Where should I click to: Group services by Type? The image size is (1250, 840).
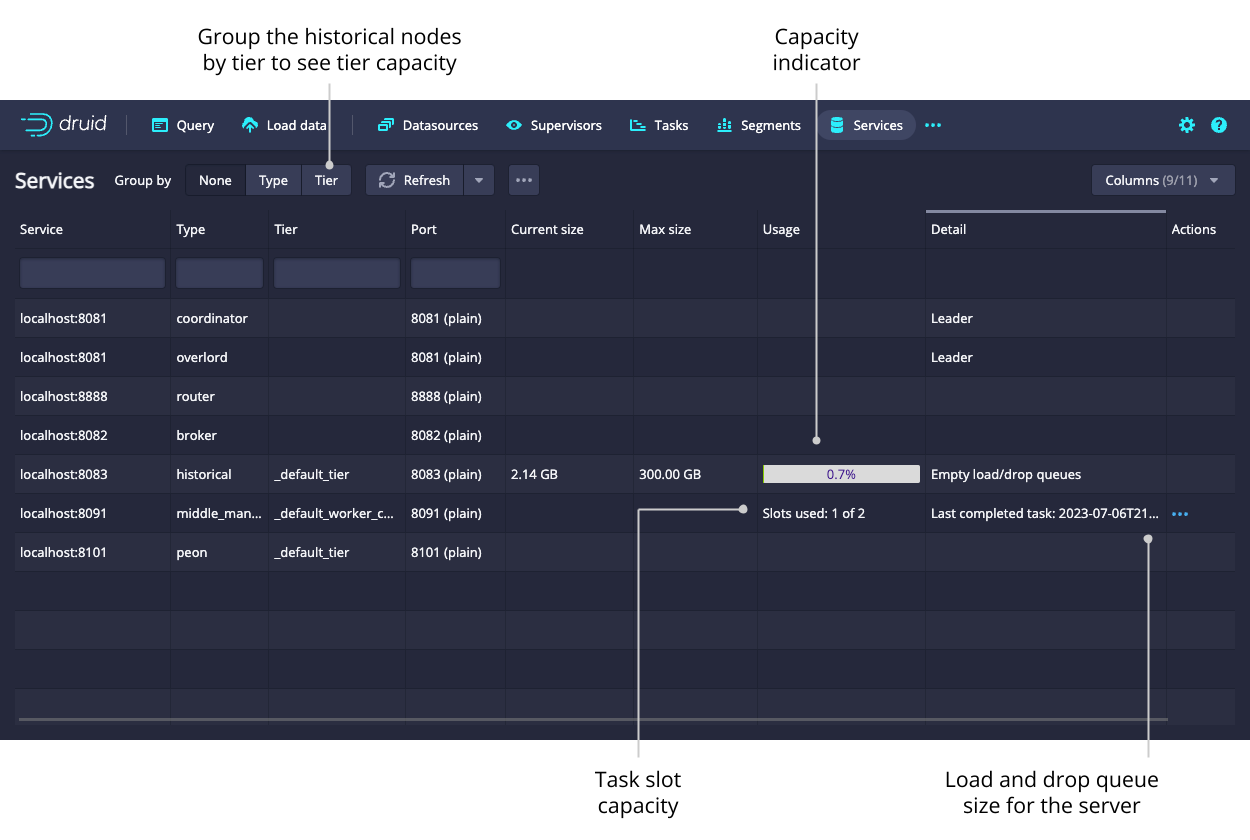[273, 181]
